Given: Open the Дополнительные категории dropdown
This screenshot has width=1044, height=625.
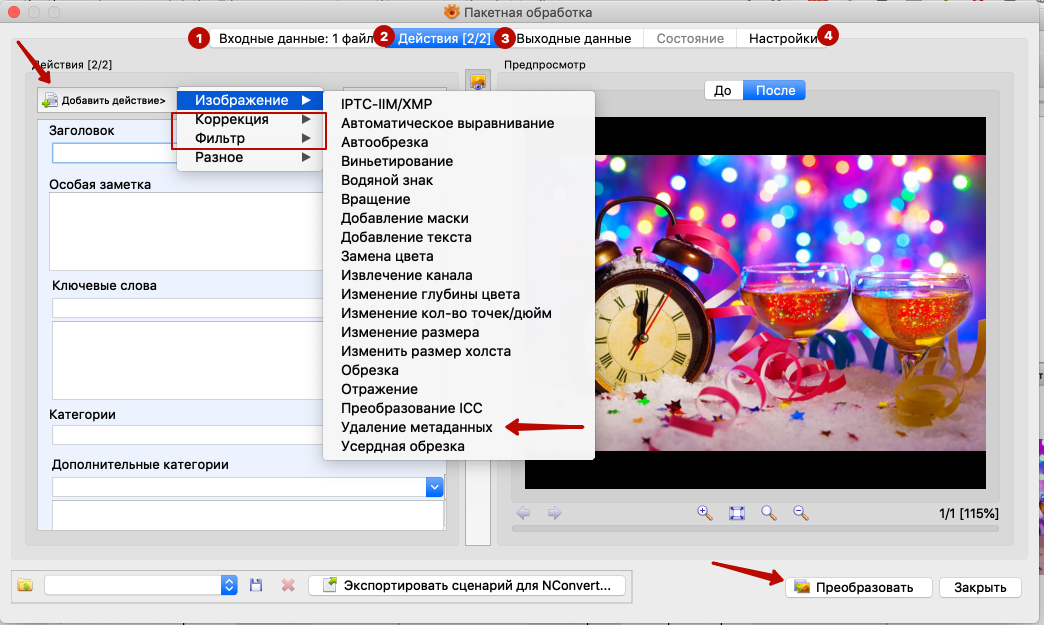Looking at the screenshot, I should click(x=434, y=487).
